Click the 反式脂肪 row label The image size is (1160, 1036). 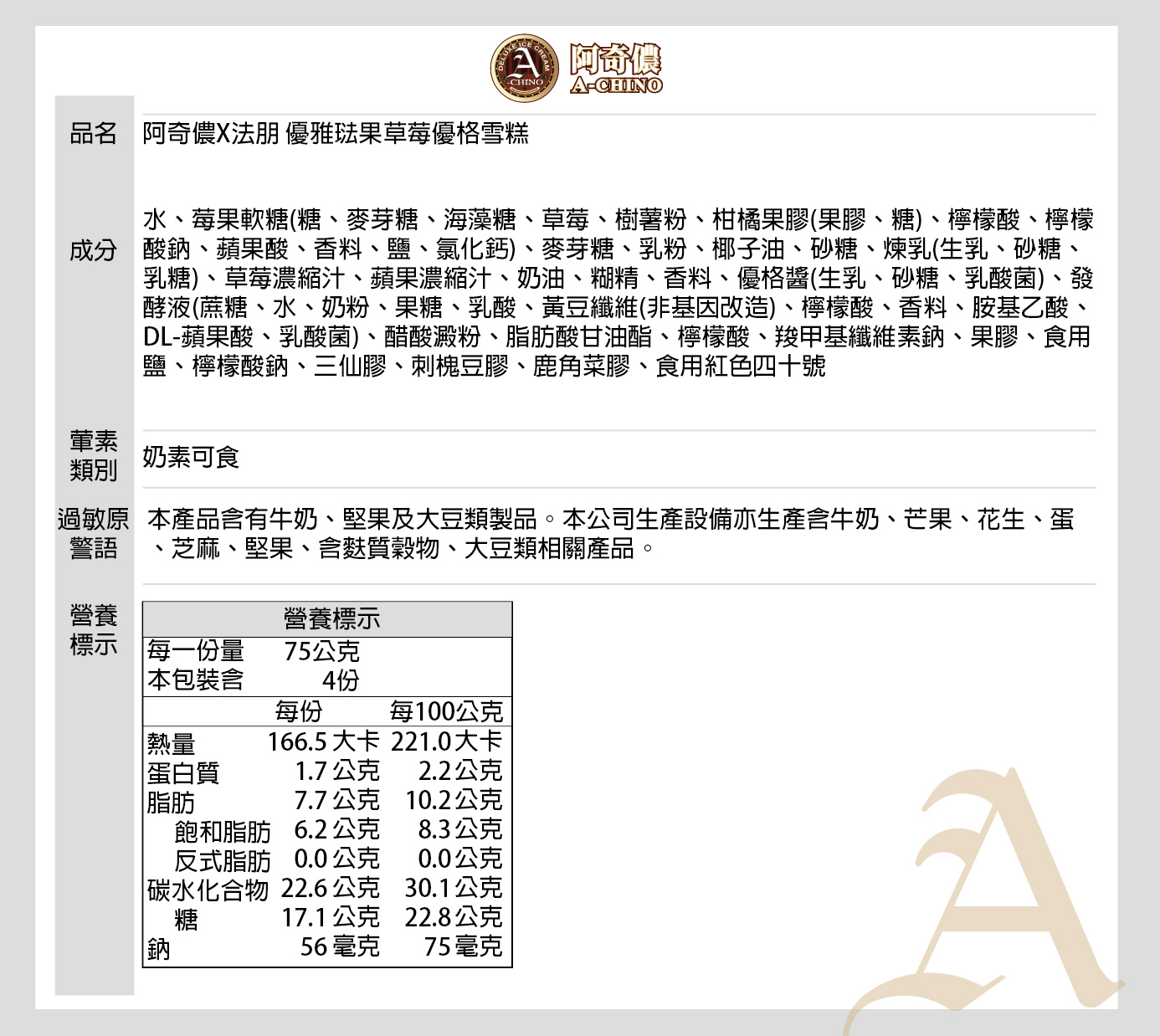point(223,860)
